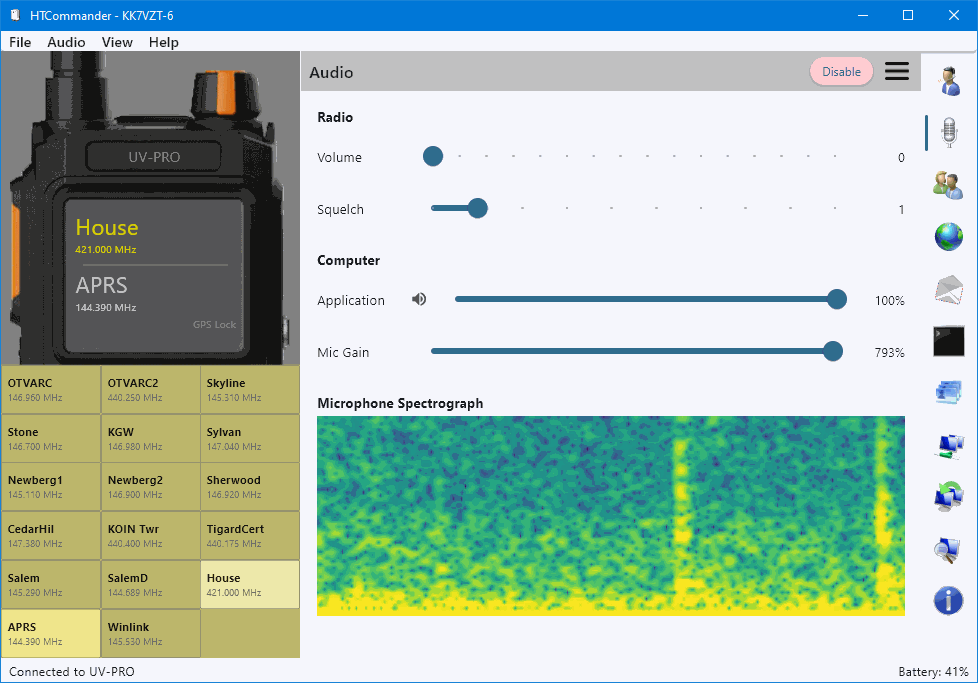Select the highlighted APRS channel button
978x683 pixels.
tap(51, 633)
